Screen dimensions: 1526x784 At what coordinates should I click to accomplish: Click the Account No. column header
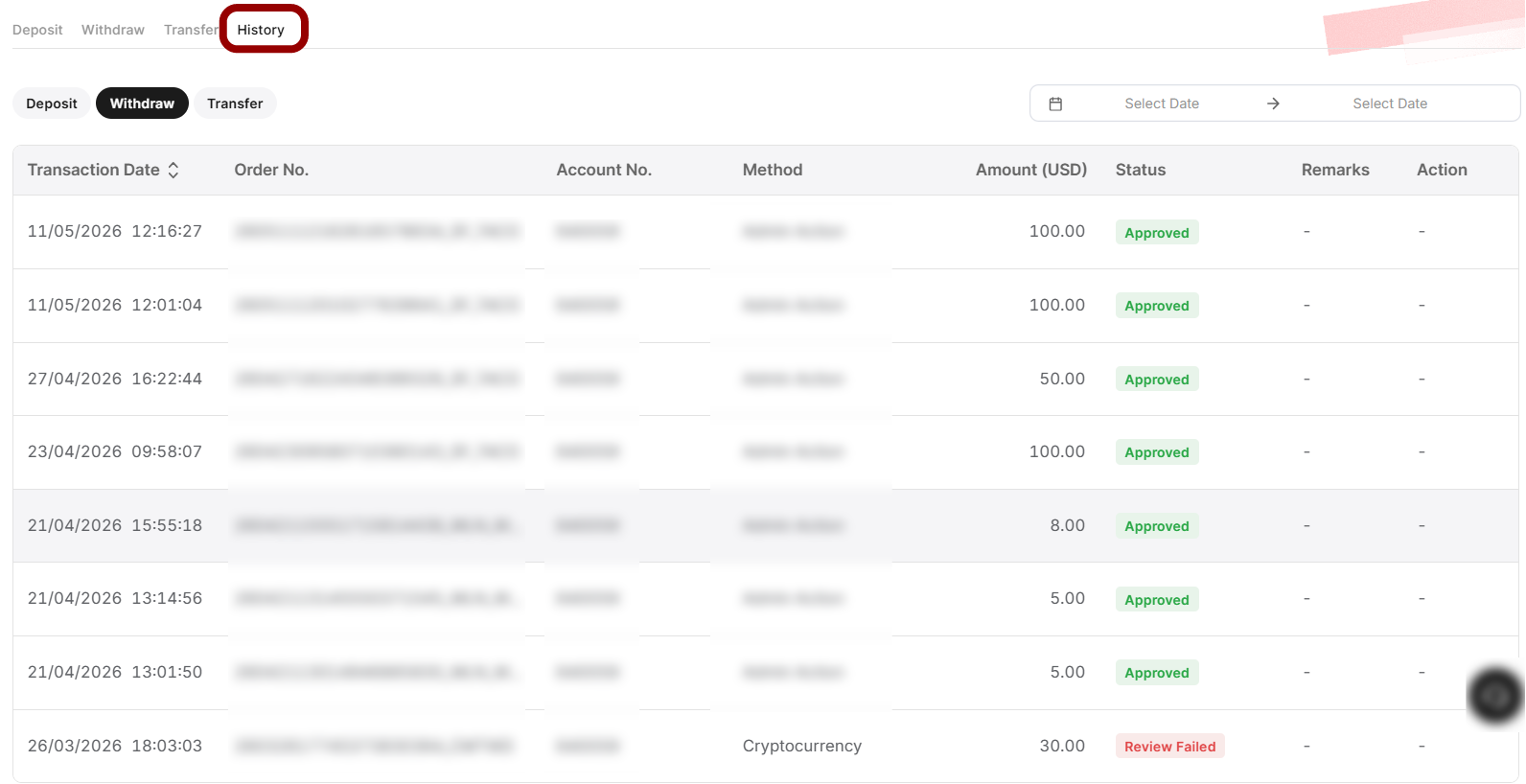tap(604, 170)
